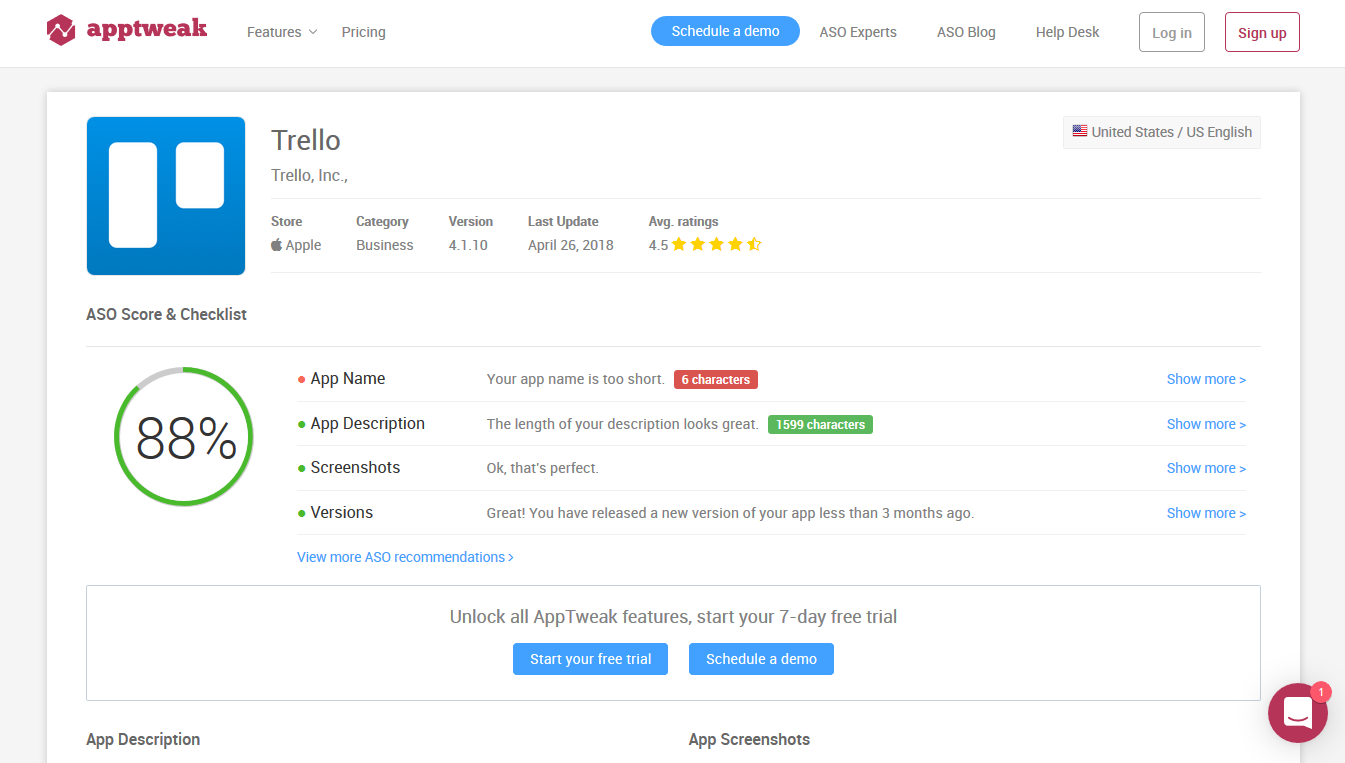Viewport: 1345px width, 763px height.
Task: Sign up for an account
Action: 1261,31
